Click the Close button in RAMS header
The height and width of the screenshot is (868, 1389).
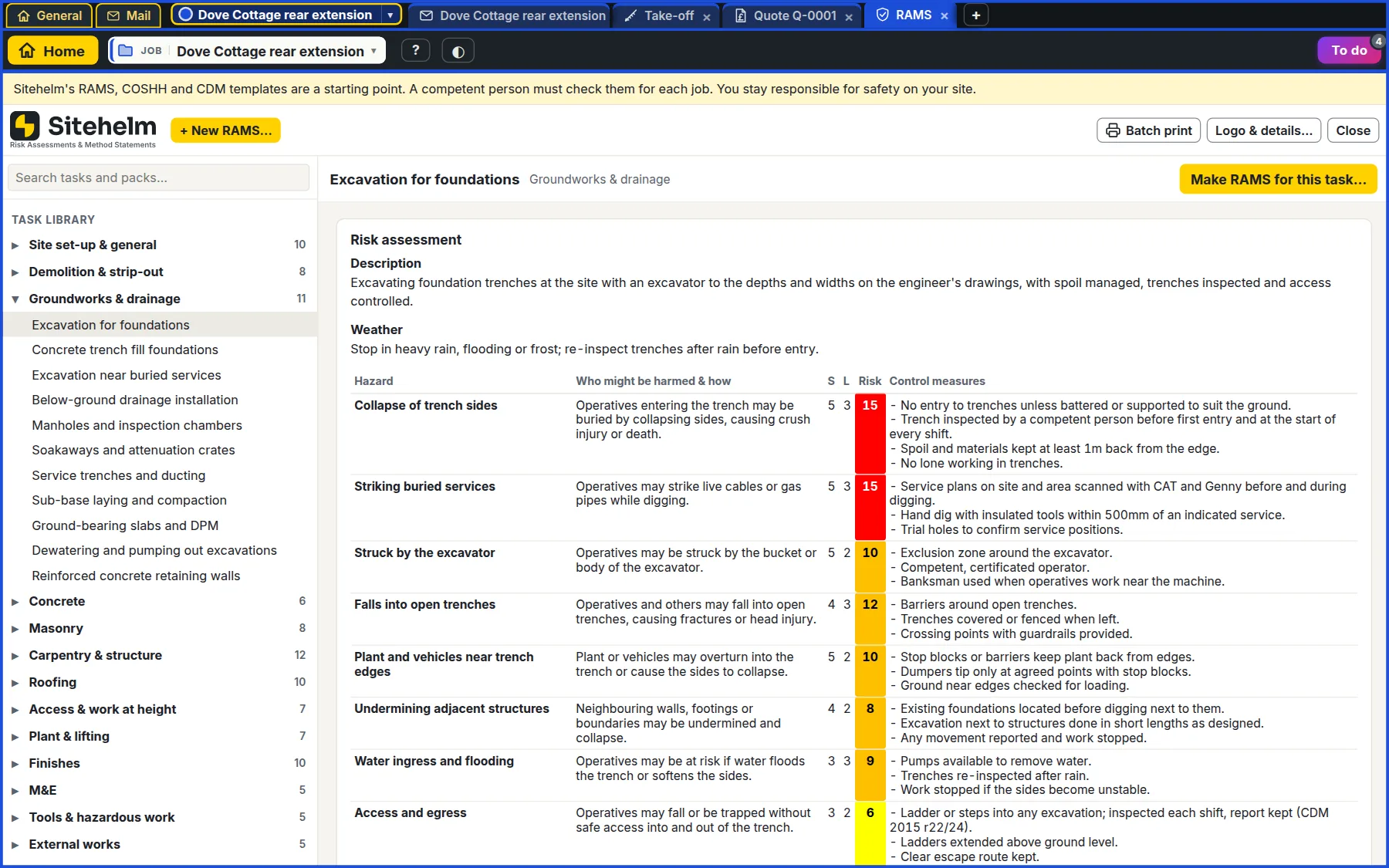coord(1354,130)
